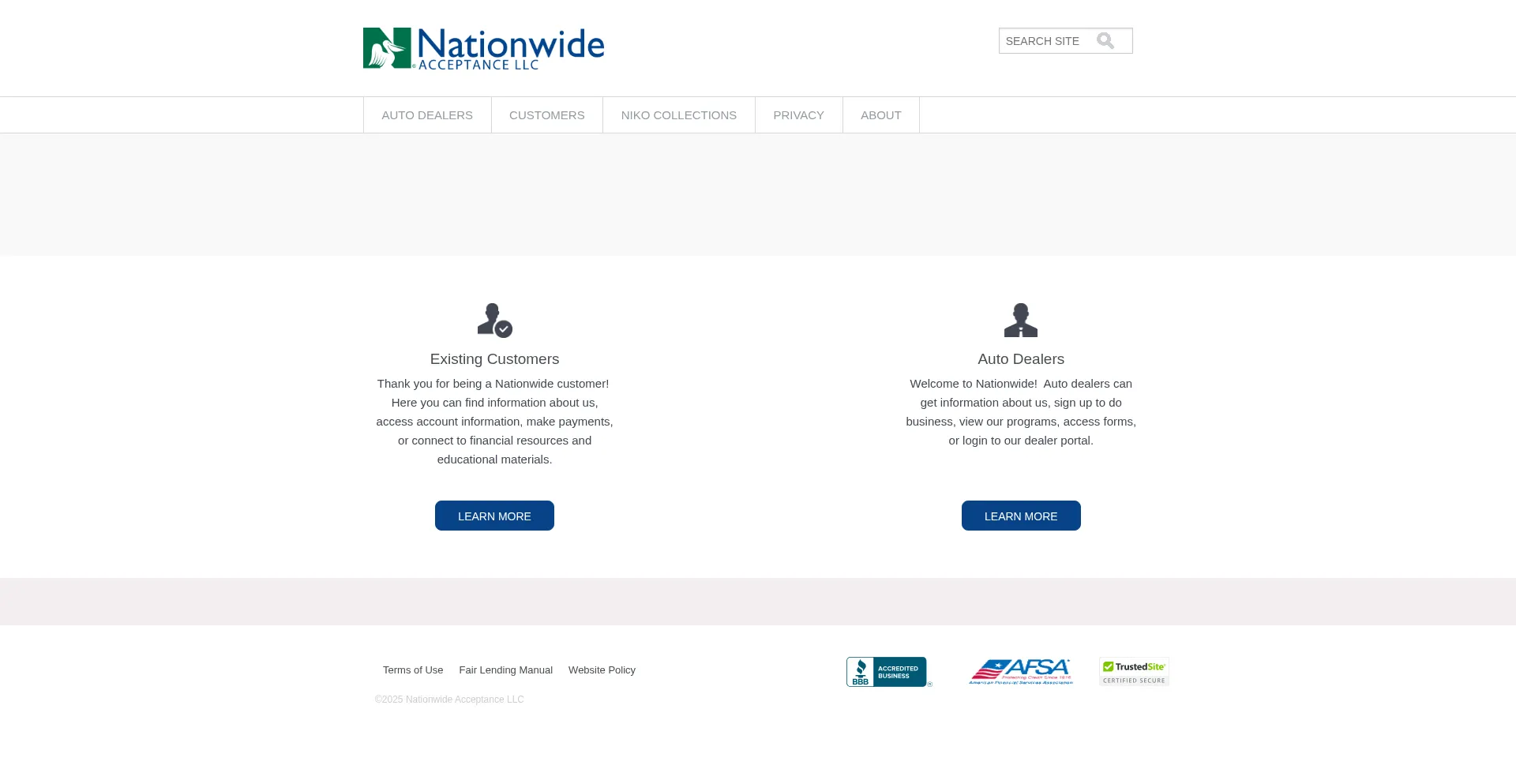1516x784 pixels.
Task: Click the TrustedSite Certified Secure badge
Action: 1134,671
